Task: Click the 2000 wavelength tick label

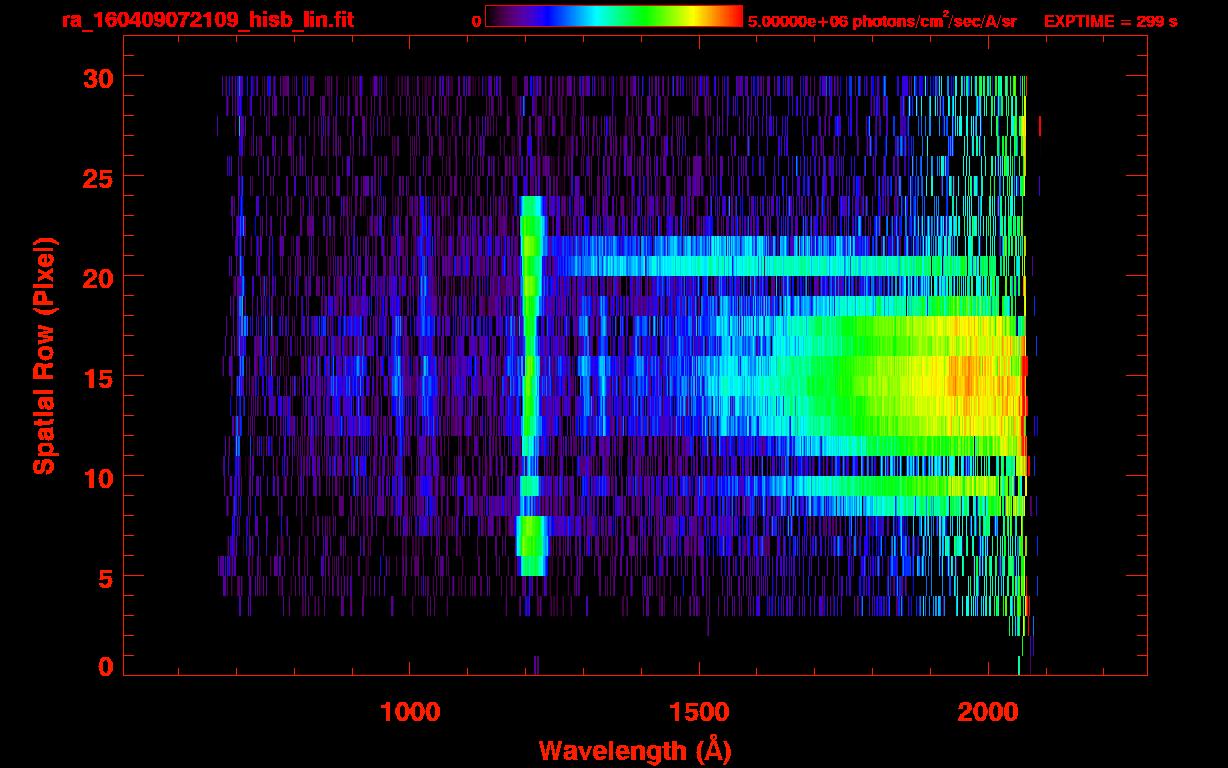Action: 989,712
